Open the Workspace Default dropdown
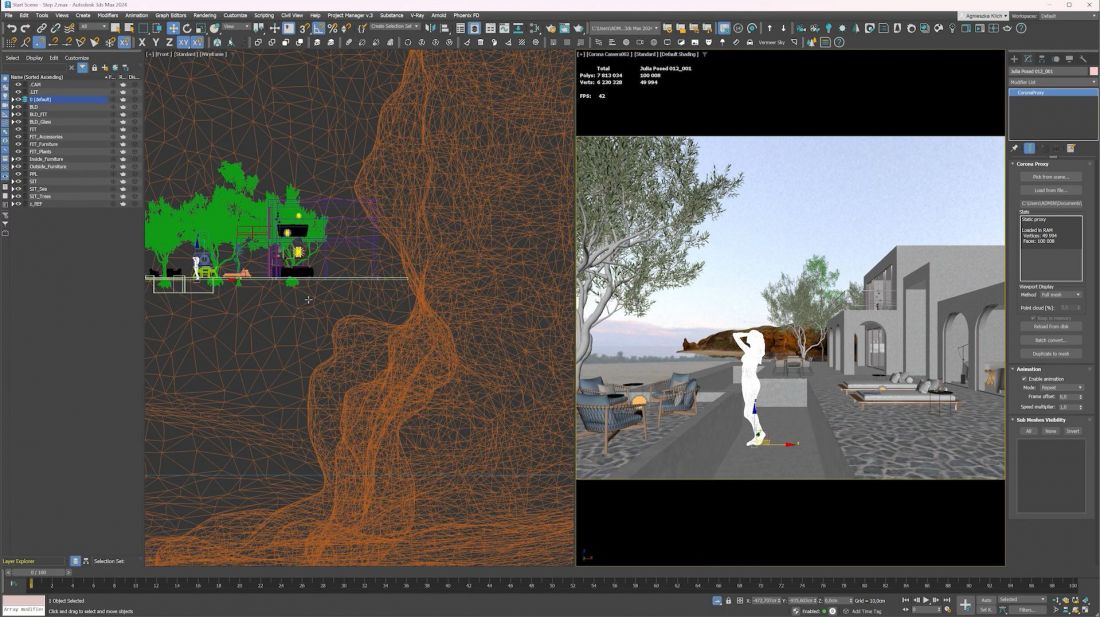 (1068, 15)
